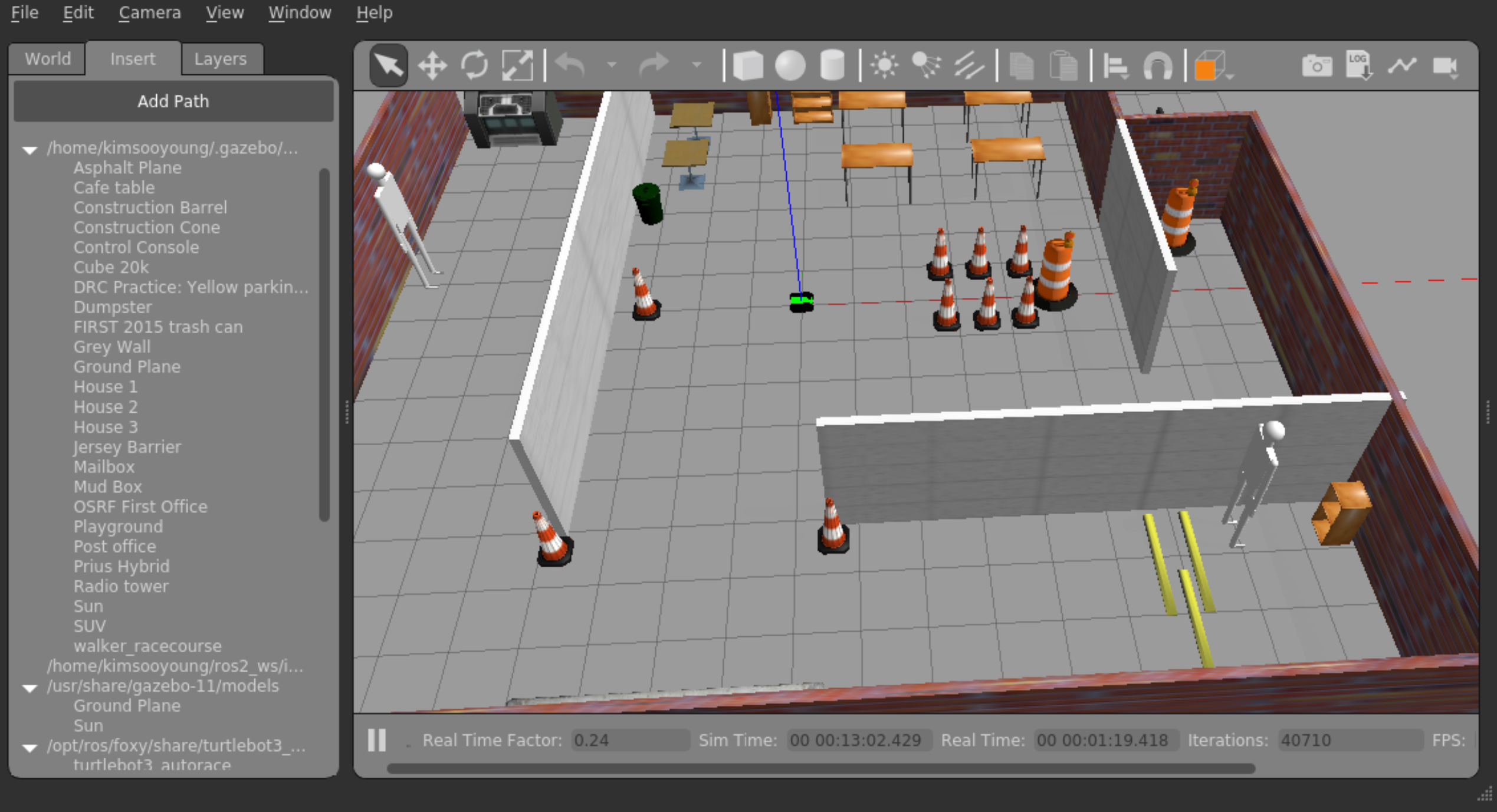Collapse the /usr/share/gazebo-11/models tree
This screenshot has height=812, width=1497.
29,688
